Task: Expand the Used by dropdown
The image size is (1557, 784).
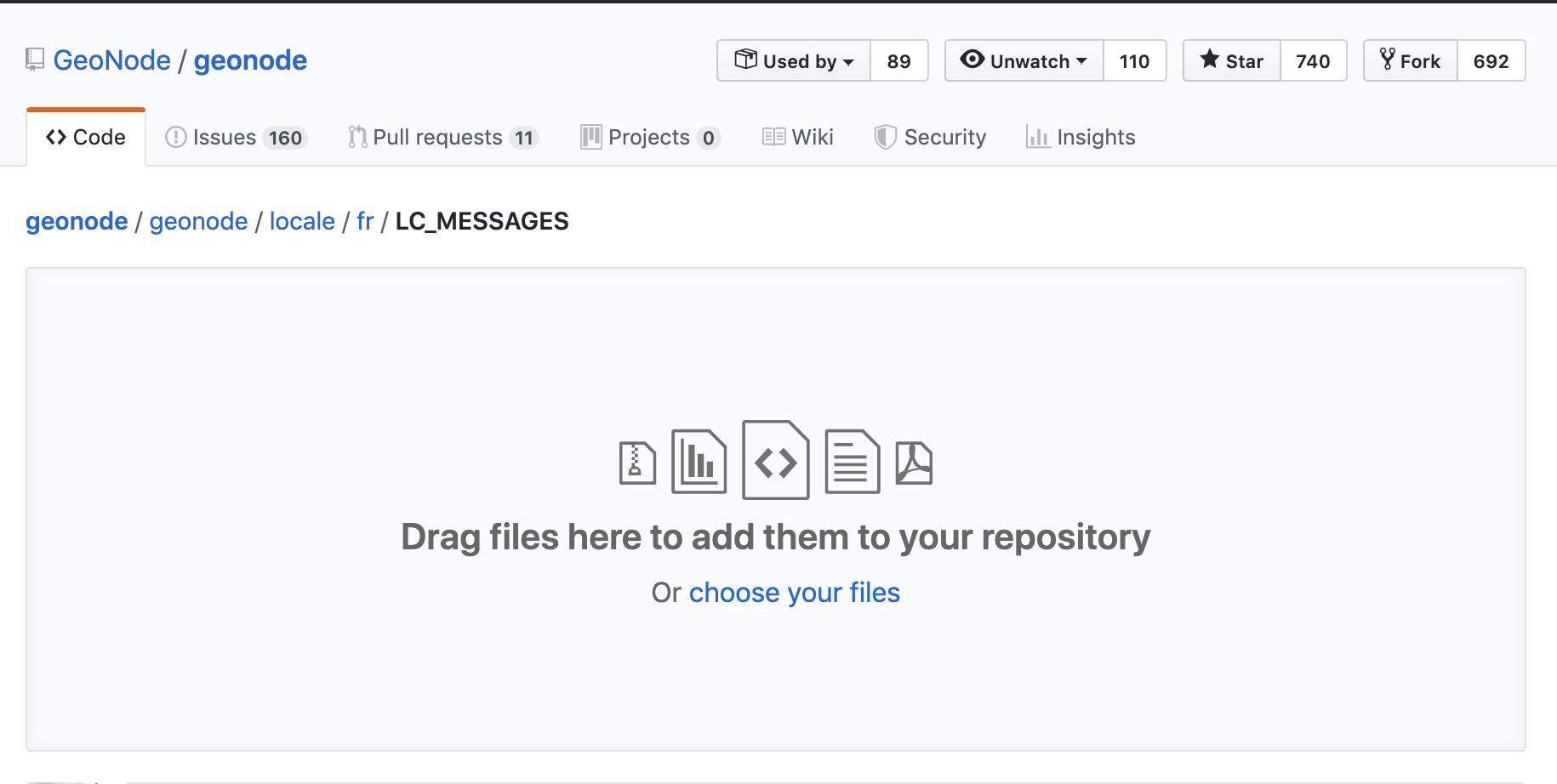Action: coord(794,61)
